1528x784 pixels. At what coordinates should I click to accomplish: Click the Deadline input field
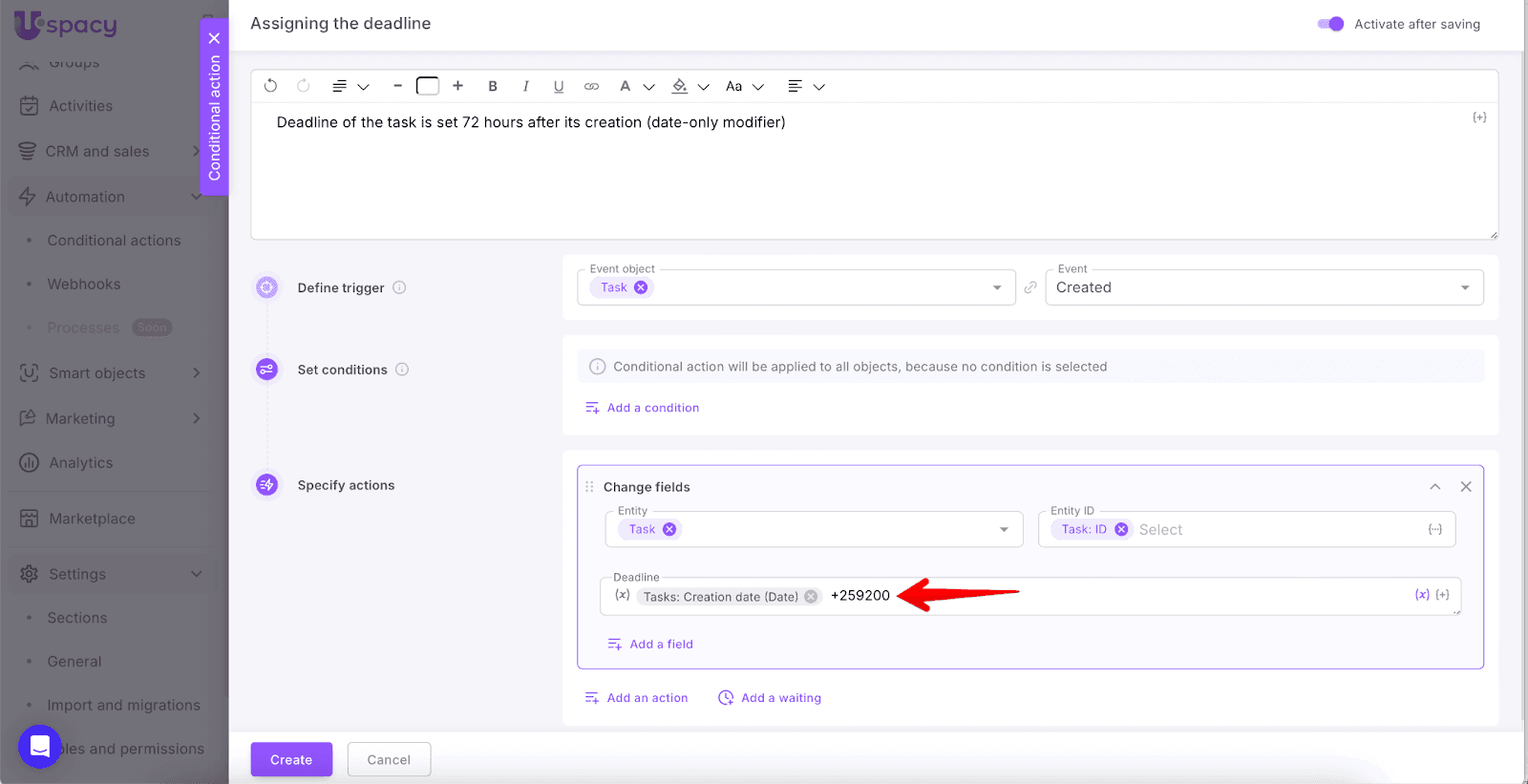pos(1146,596)
